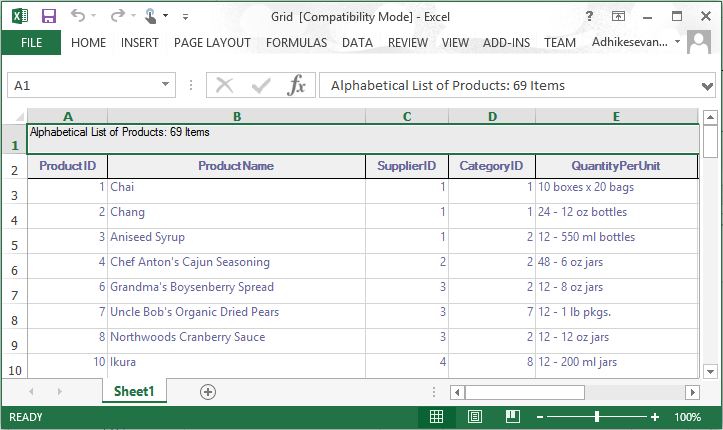Switch to Page Break Preview
The height and width of the screenshot is (430, 723).
[513, 417]
